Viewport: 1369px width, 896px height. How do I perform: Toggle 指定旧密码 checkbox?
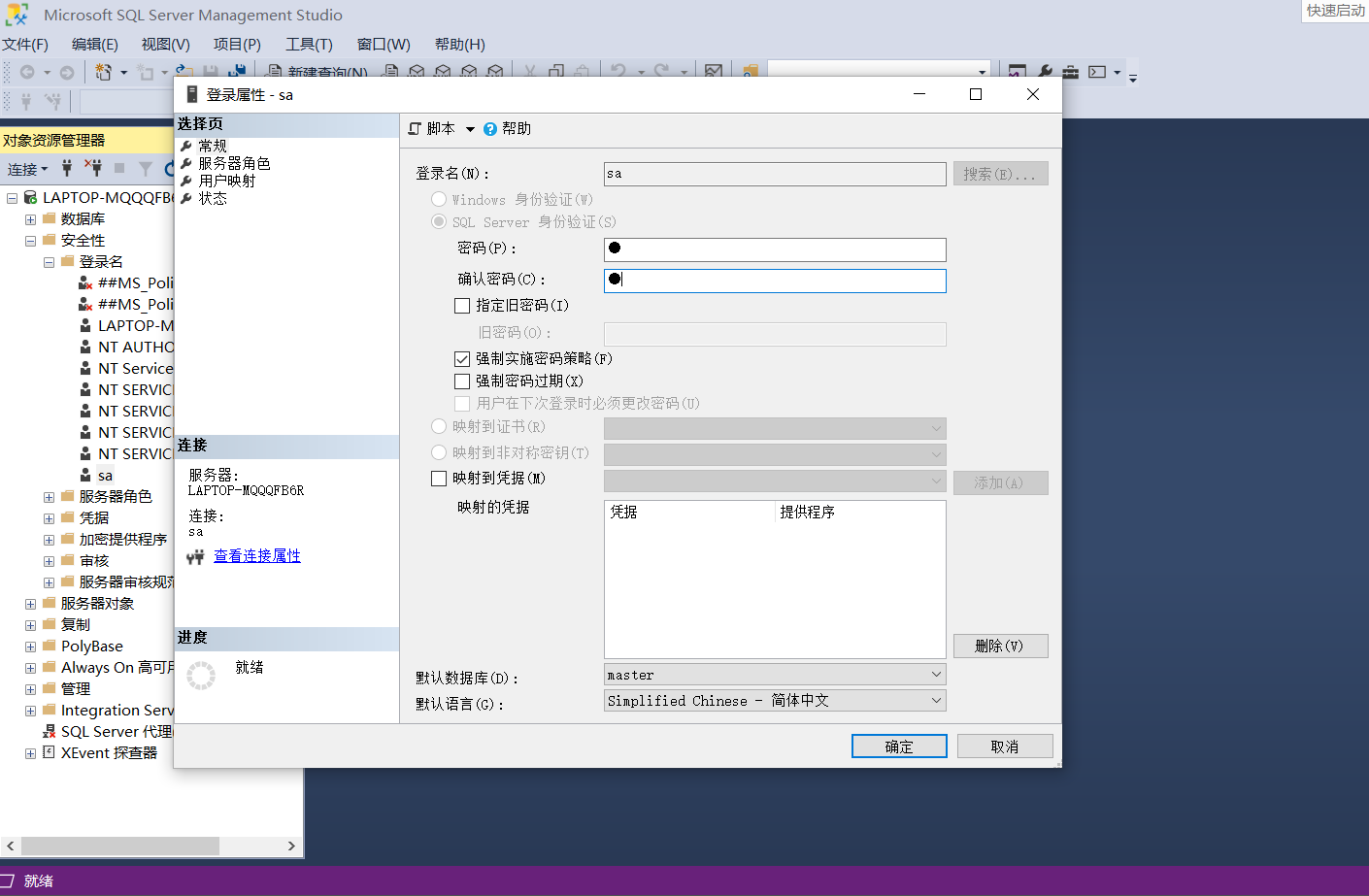coord(462,306)
